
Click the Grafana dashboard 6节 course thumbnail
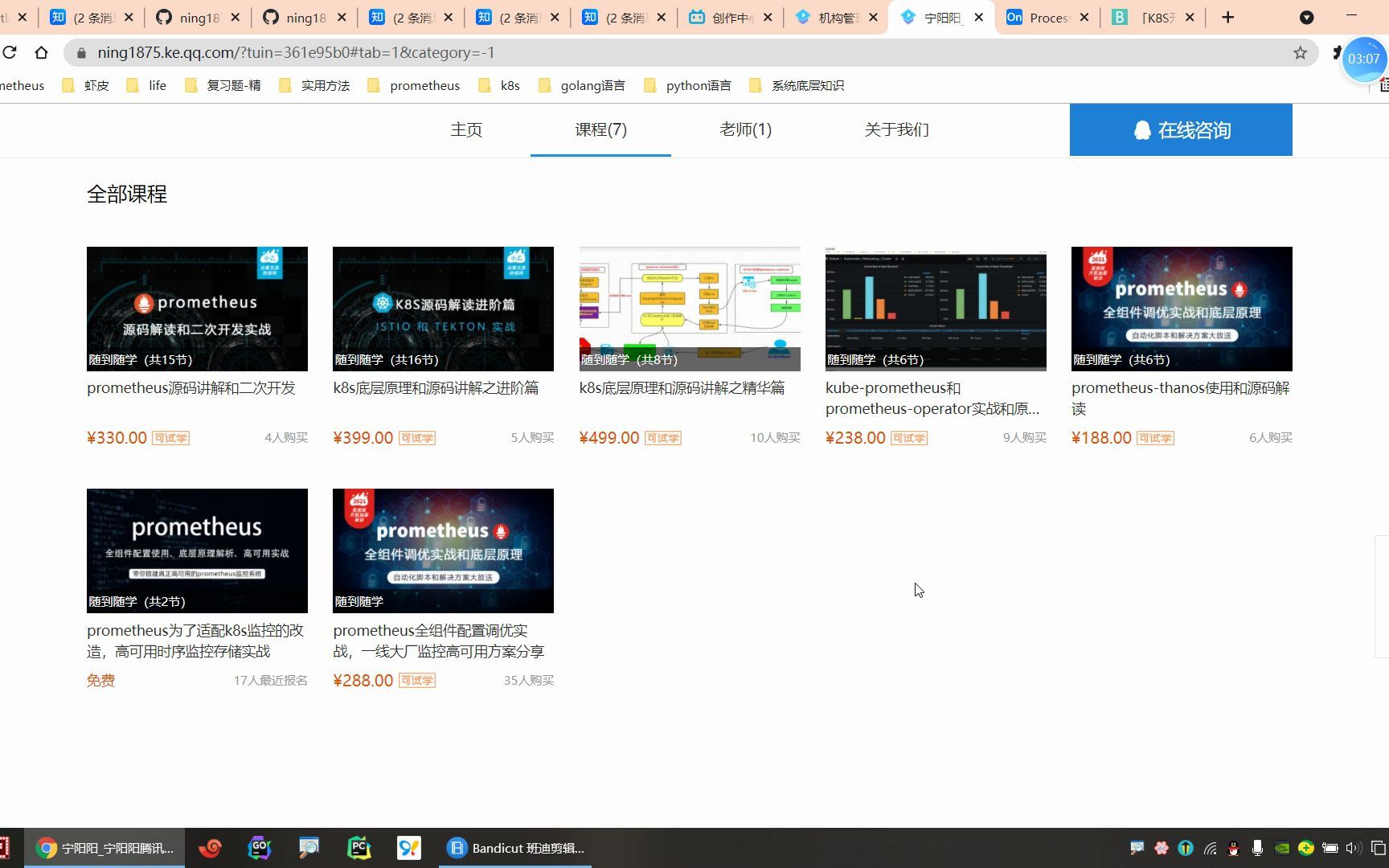pyautogui.click(x=936, y=309)
